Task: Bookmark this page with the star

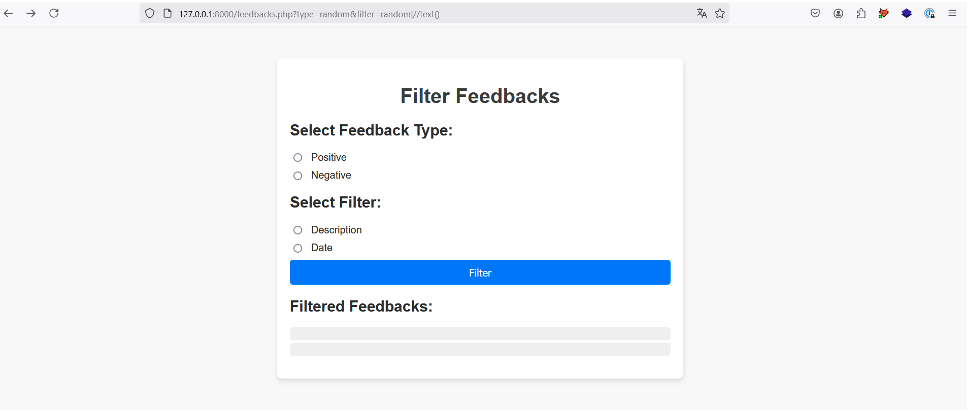Action: (720, 13)
